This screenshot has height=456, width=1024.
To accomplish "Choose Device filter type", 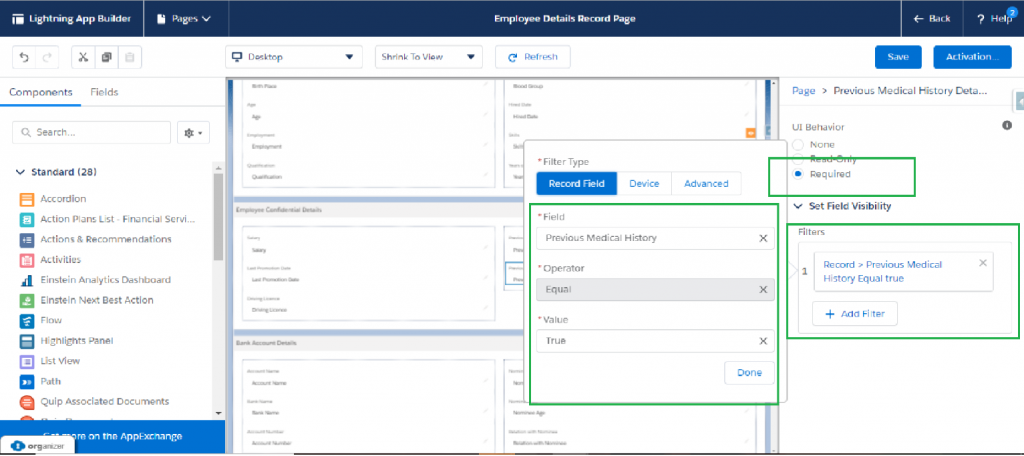I will 645,184.
